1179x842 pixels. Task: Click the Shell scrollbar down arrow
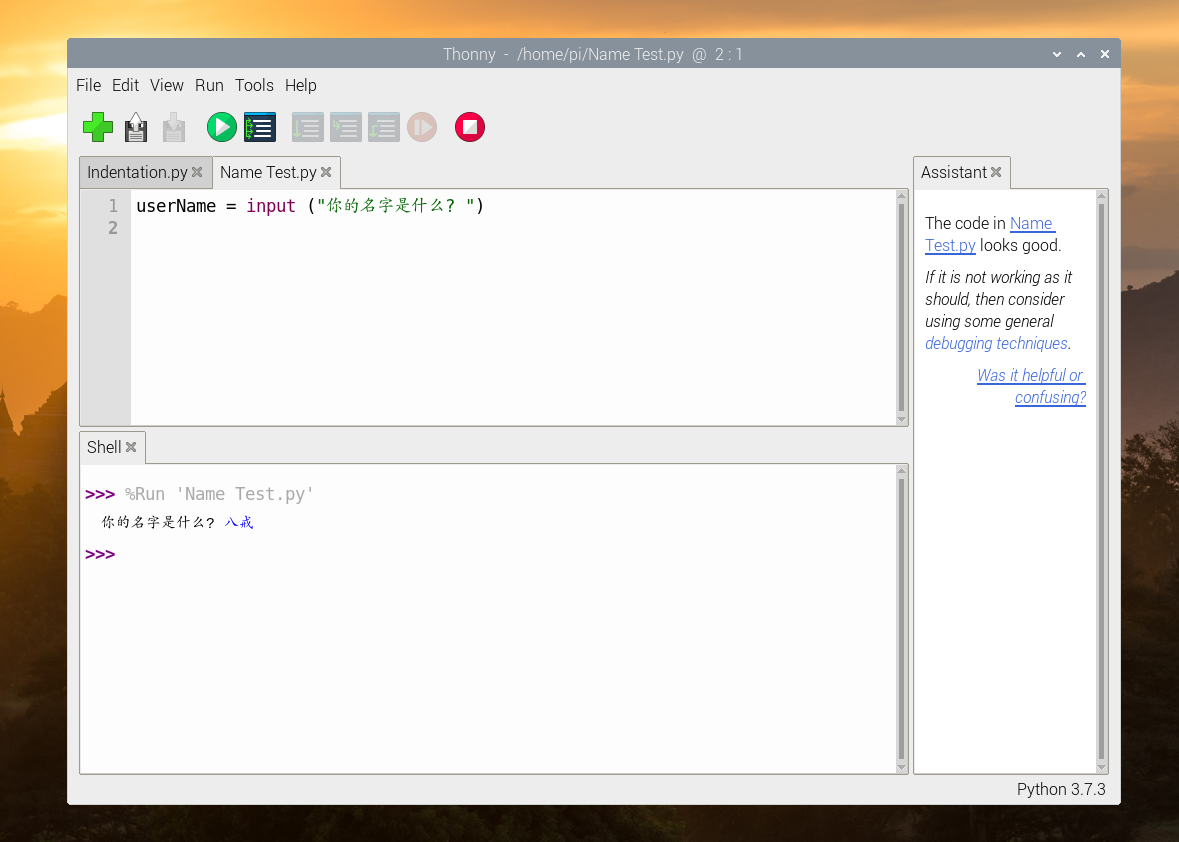pyautogui.click(x=902, y=768)
